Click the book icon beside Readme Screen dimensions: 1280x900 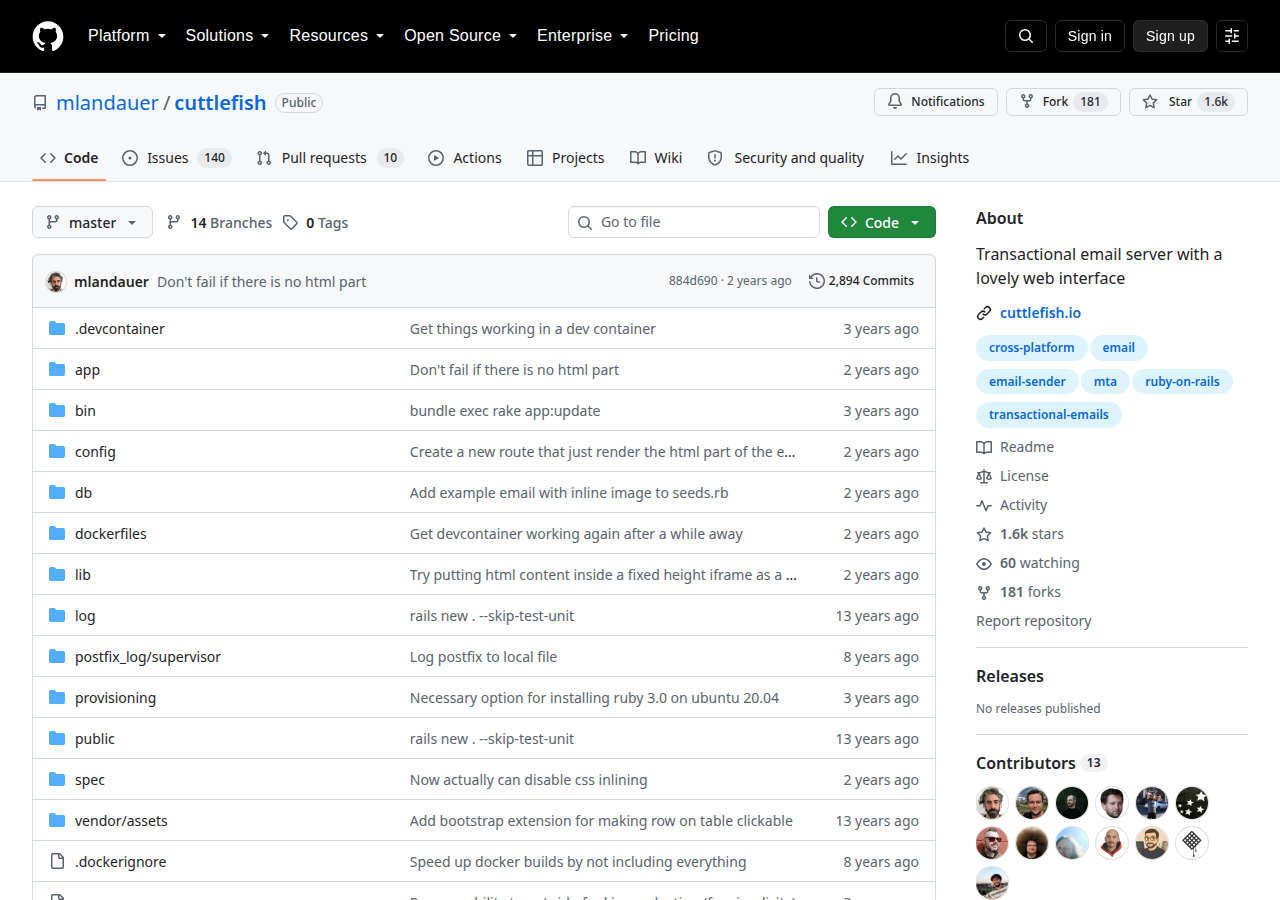pos(984,447)
